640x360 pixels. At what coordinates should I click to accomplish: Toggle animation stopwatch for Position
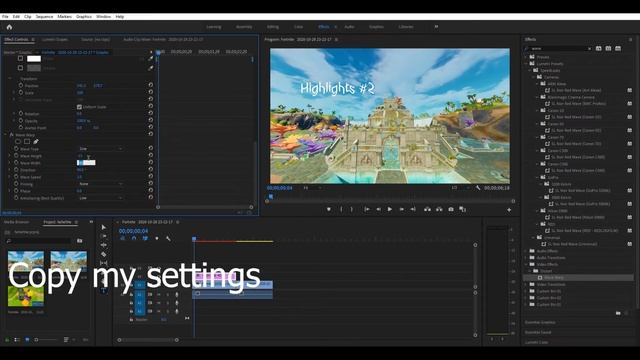(20, 85)
